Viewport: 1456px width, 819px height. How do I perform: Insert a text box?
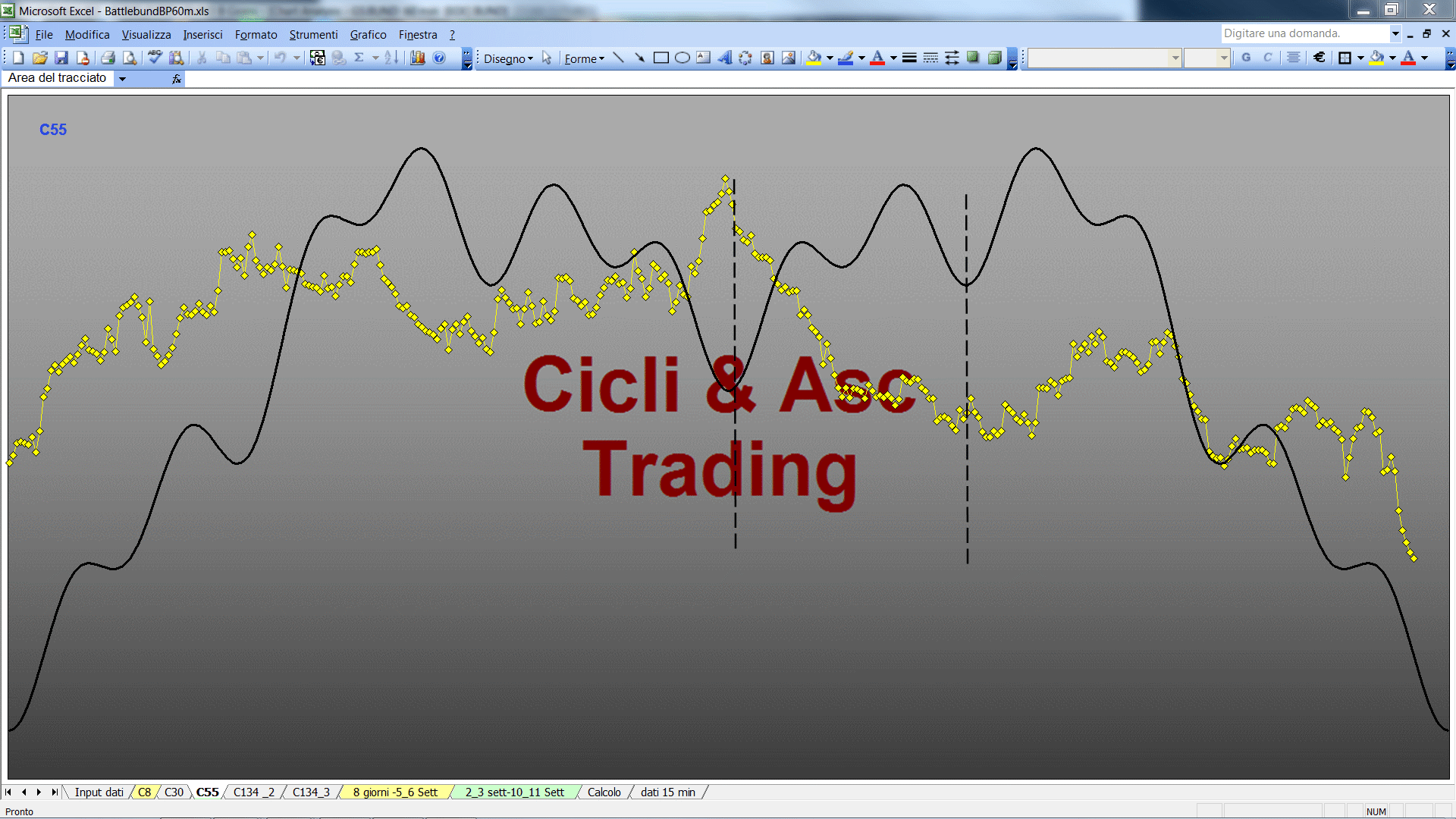tap(703, 58)
